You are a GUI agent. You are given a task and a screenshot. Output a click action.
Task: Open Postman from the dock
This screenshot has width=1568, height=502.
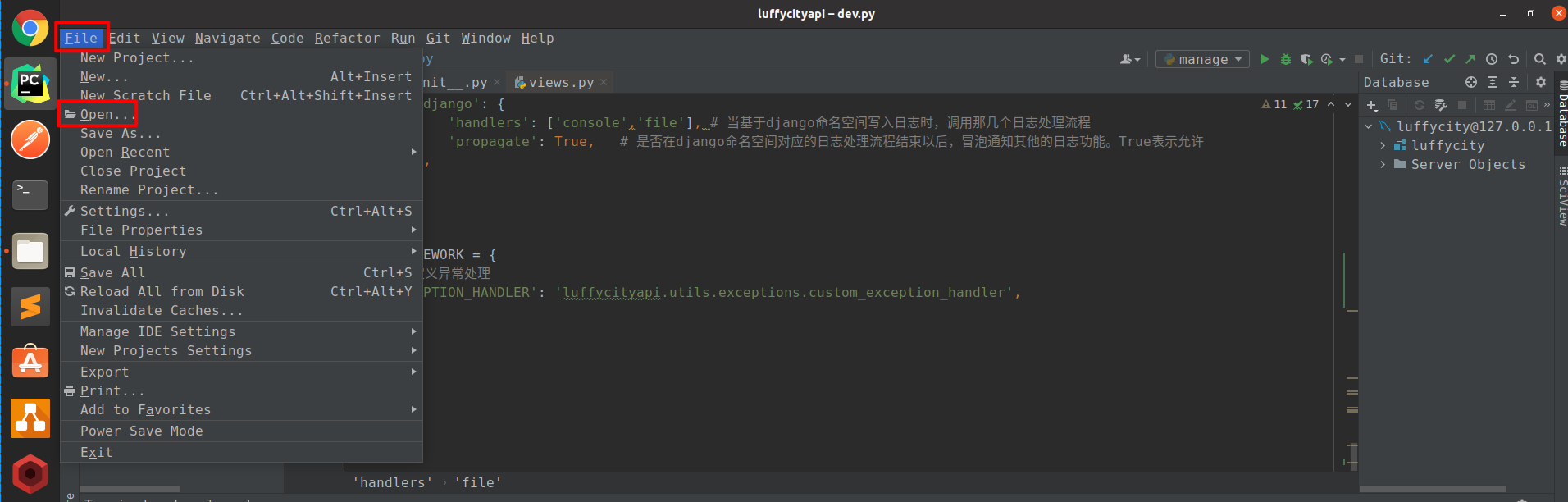pyautogui.click(x=30, y=139)
